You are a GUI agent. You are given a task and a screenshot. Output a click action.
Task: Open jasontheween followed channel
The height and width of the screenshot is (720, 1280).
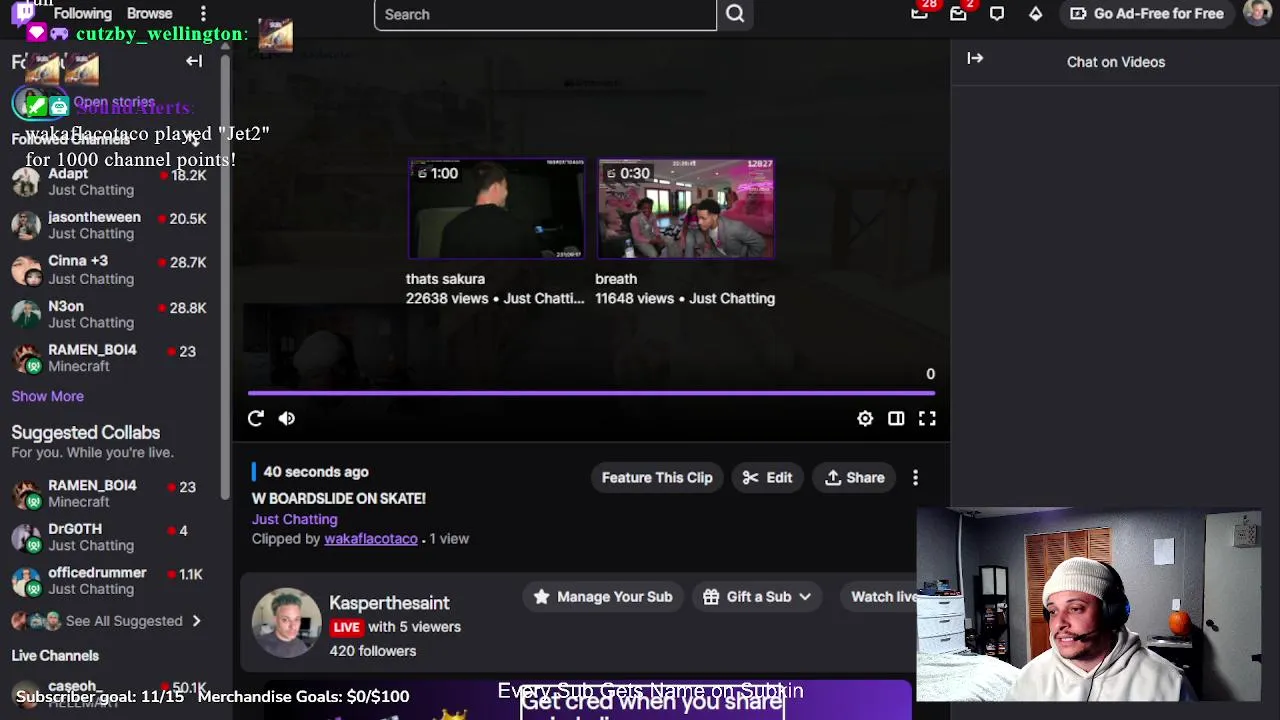click(x=110, y=225)
